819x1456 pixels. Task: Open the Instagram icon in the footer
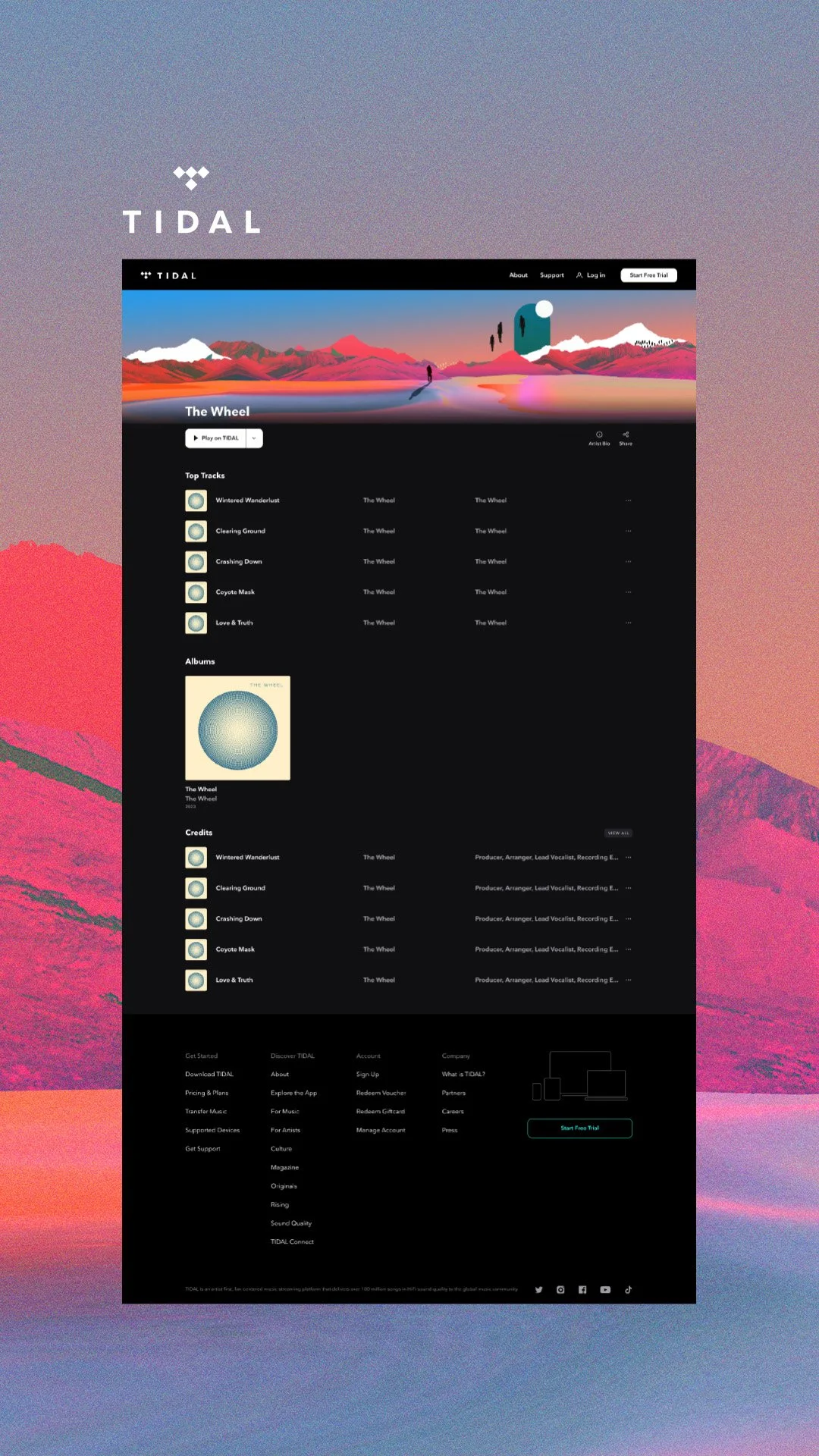560,1290
